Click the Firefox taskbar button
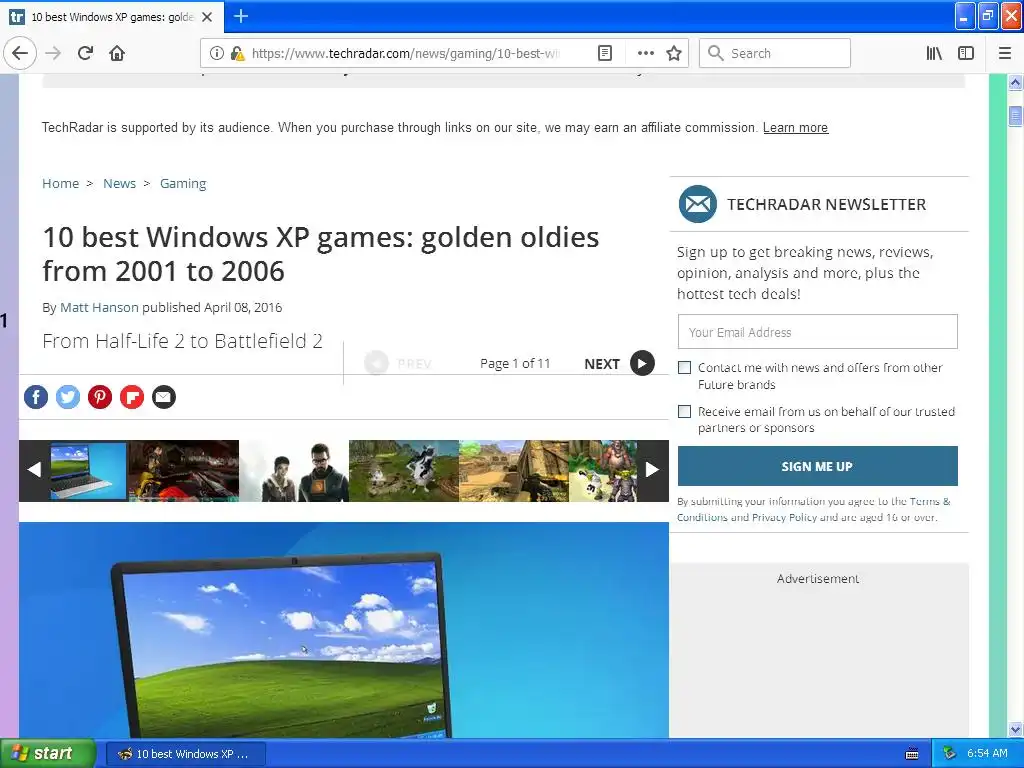Viewport: 1024px width, 768px height. click(x=185, y=754)
